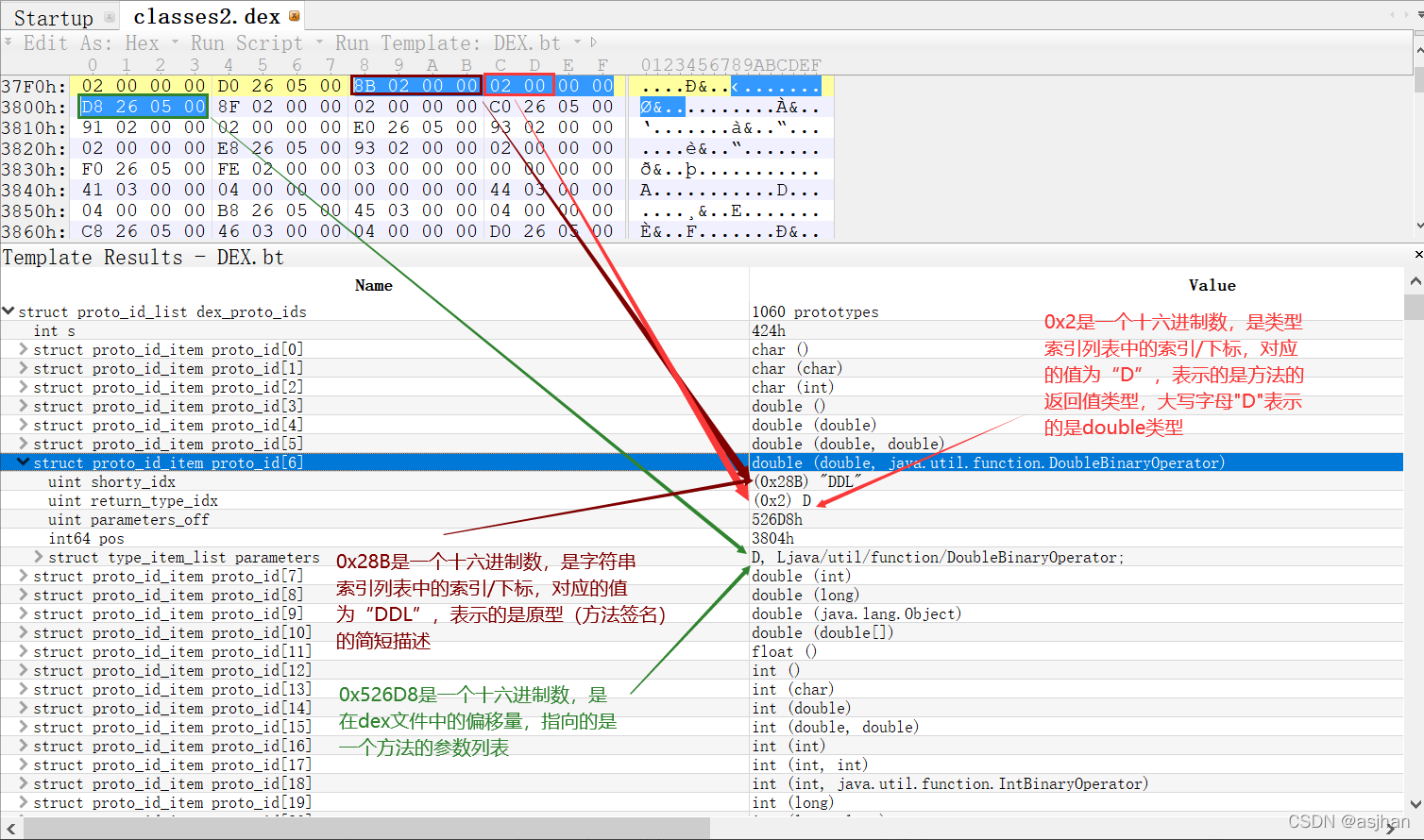Viewport: 1424px width, 840px height.
Task: Expand proto_id[7] struct row
Action: [x=24, y=575]
